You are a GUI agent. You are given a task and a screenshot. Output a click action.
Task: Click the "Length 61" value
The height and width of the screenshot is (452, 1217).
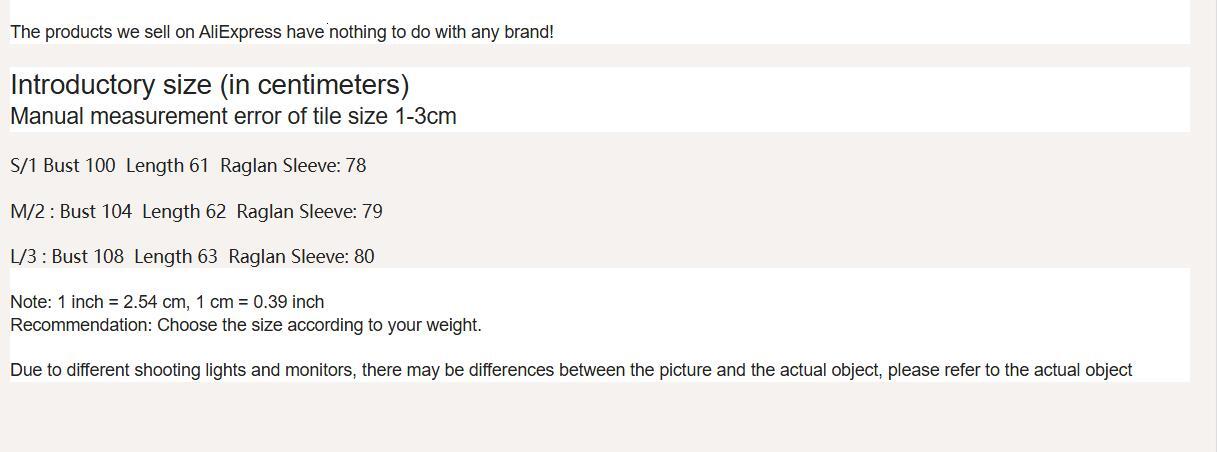coord(167,166)
